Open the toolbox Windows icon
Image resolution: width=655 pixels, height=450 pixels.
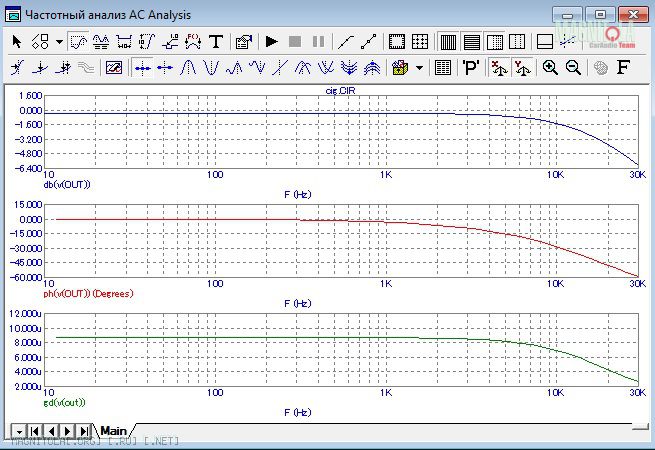400,67
